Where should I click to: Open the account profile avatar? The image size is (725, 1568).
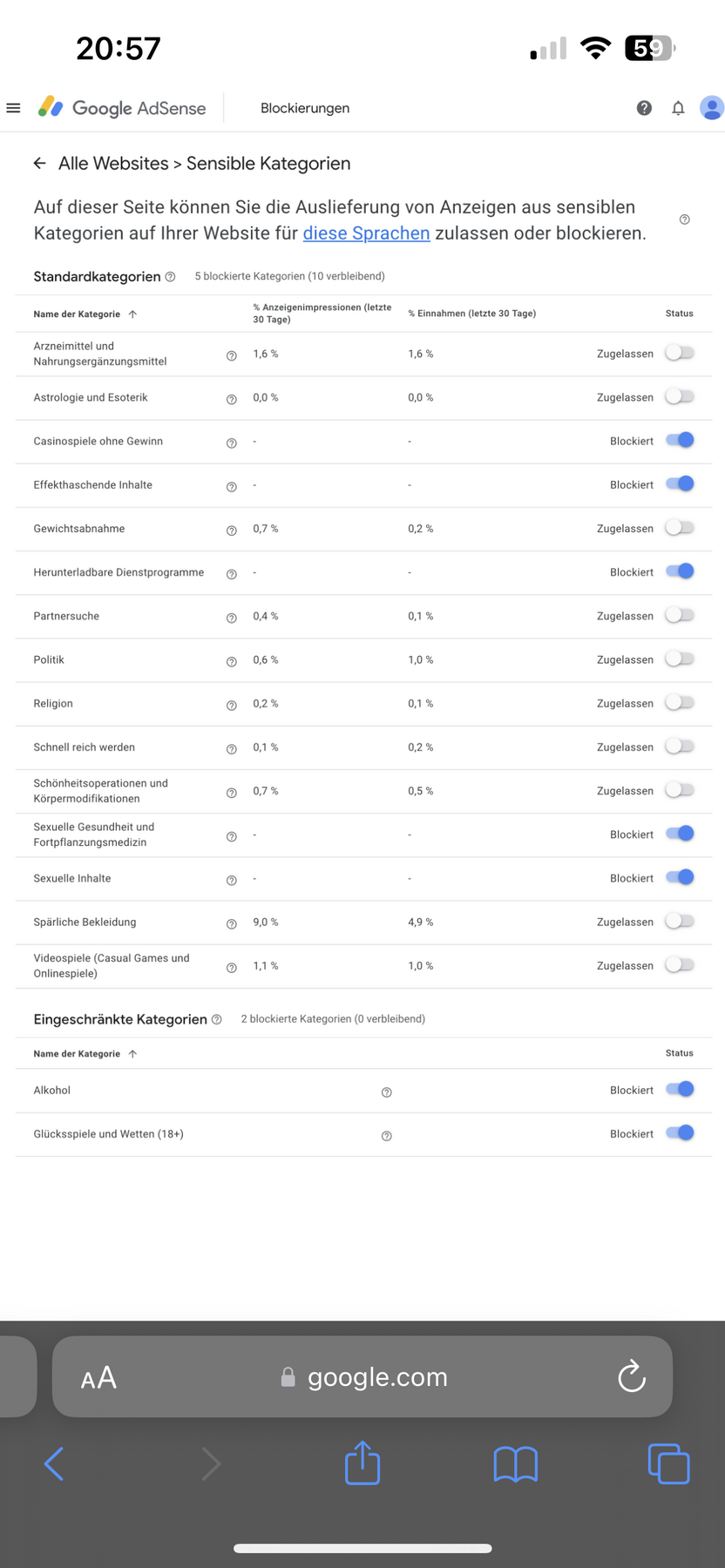(712, 108)
